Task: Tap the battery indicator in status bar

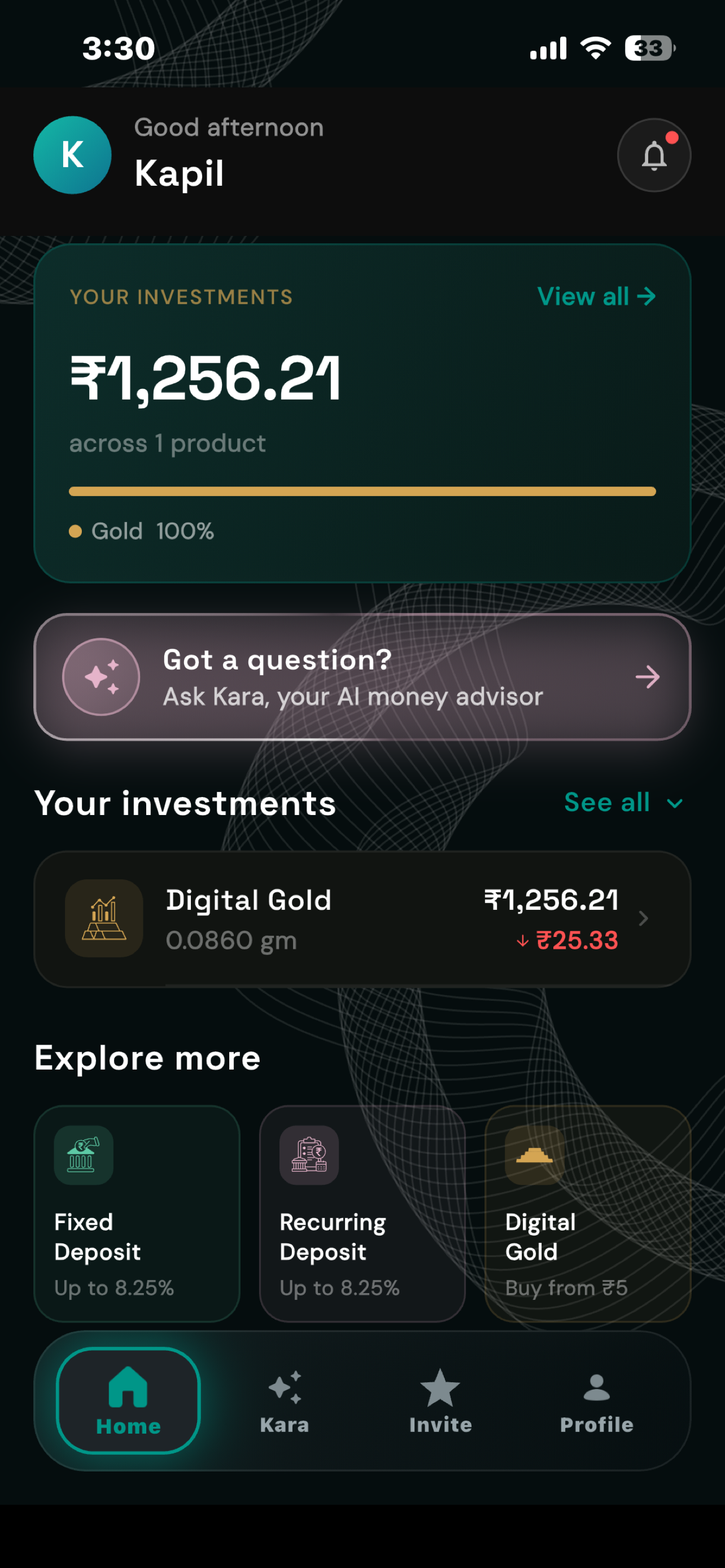Action: (x=649, y=48)
